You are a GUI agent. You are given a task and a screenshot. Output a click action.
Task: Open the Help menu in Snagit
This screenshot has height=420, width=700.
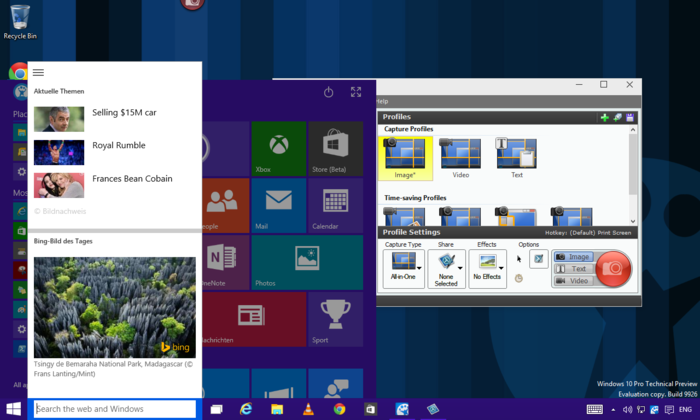(x=382, y=101)
